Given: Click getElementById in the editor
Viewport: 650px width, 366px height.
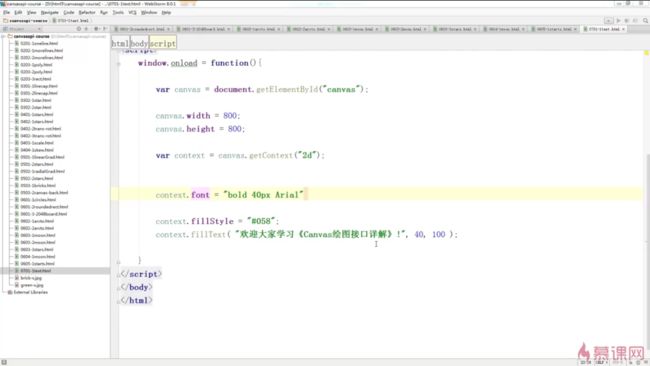Looking at the screenshot, I should [287, 90].
